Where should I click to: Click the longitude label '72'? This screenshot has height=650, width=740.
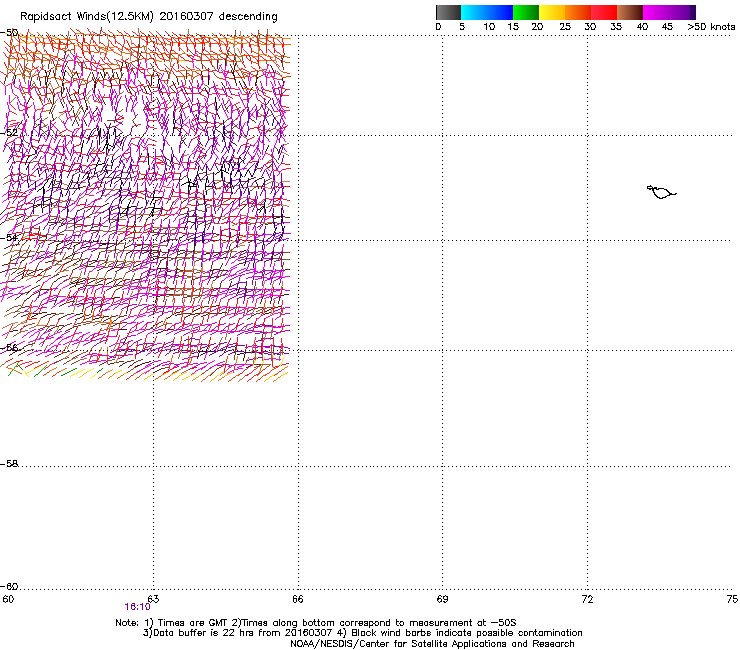pos(588,599)
